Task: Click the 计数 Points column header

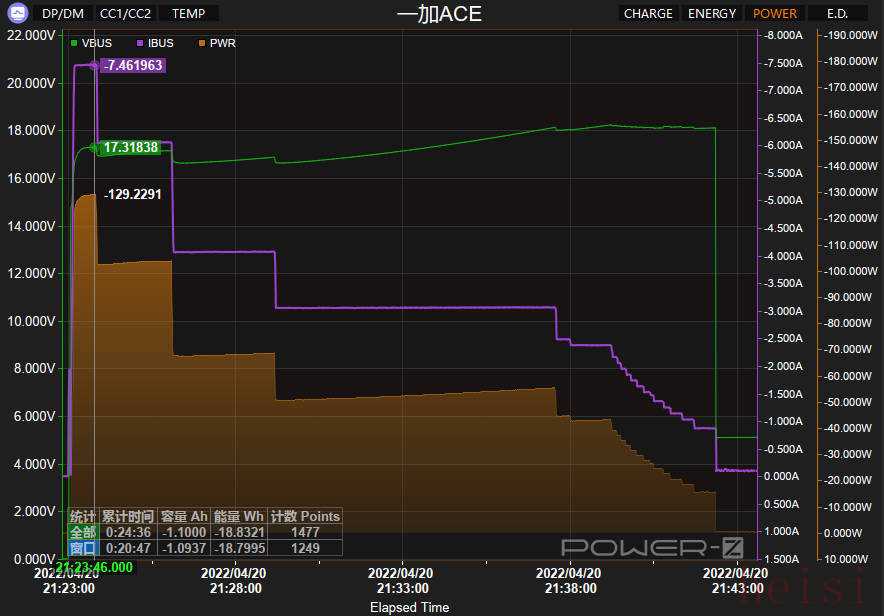Action: (x=304, y=516)
